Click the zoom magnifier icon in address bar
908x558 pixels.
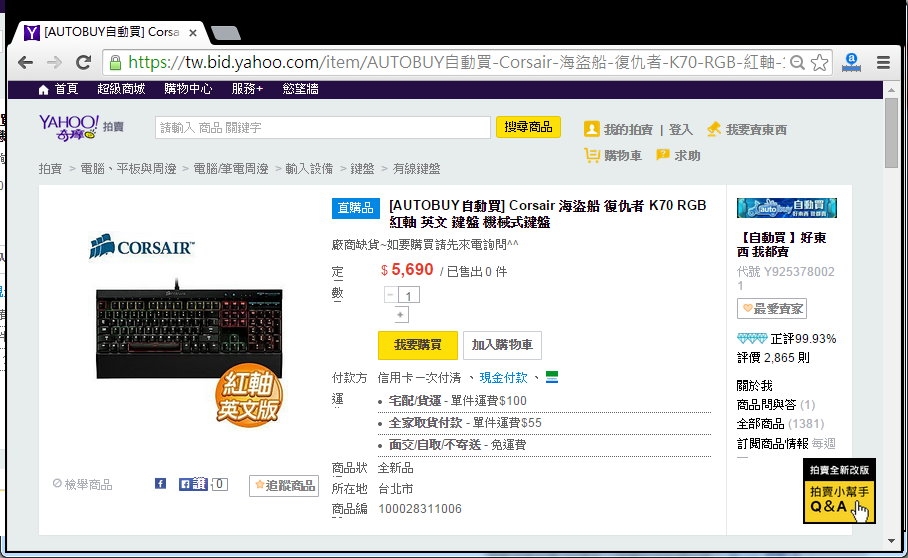[797, 63]
